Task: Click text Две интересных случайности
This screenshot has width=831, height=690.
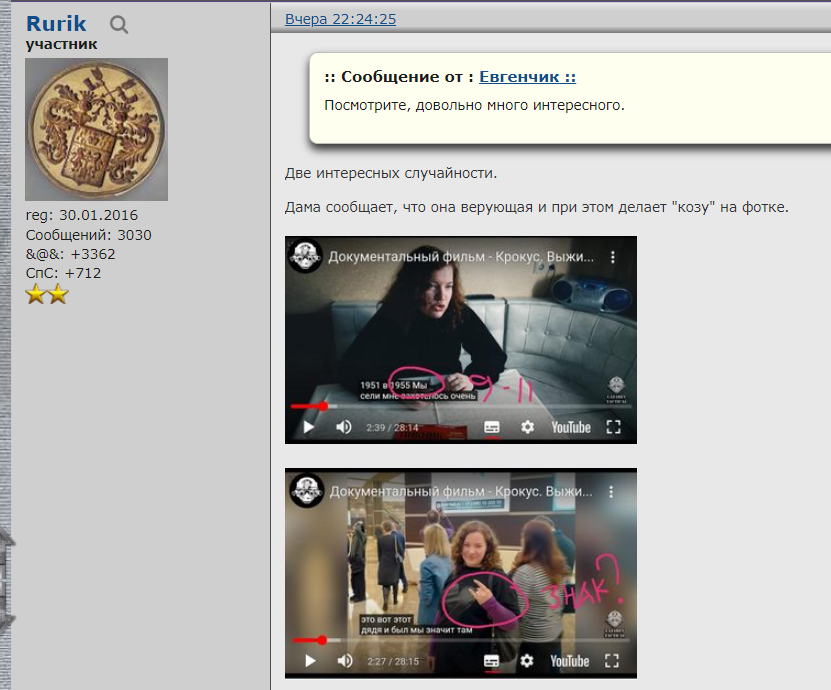Action: click(x=391, y=173)
